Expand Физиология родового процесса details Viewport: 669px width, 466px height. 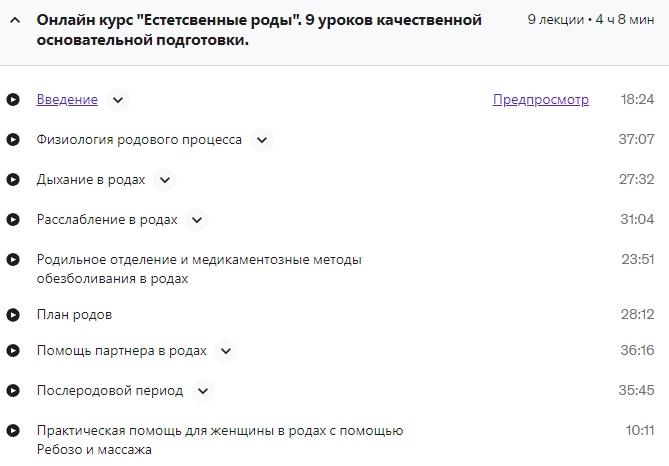pyautogui.click(x=262, y=140)
